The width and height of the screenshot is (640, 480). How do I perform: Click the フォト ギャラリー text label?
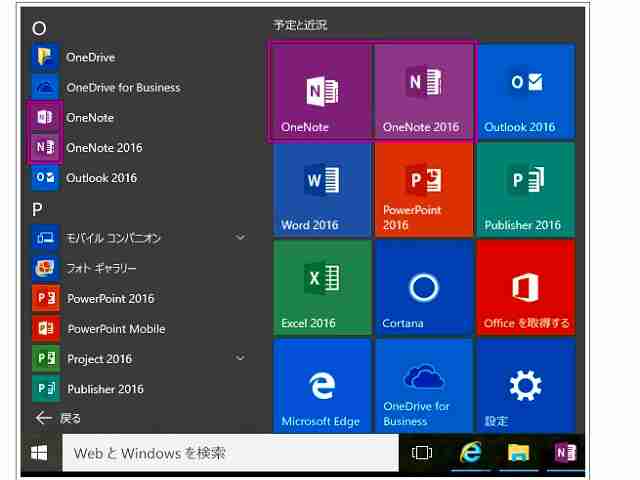click(101, 268)
